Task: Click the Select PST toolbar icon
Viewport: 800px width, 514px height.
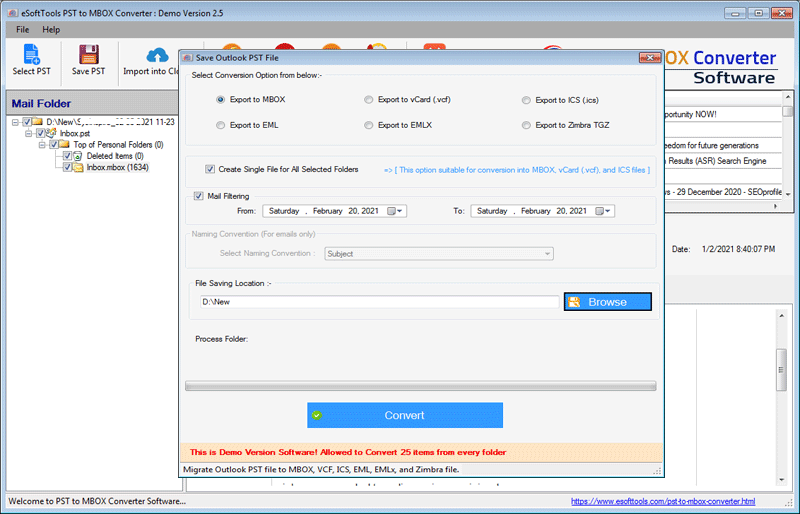Action: pyautogui.click(x=31, y=54)
